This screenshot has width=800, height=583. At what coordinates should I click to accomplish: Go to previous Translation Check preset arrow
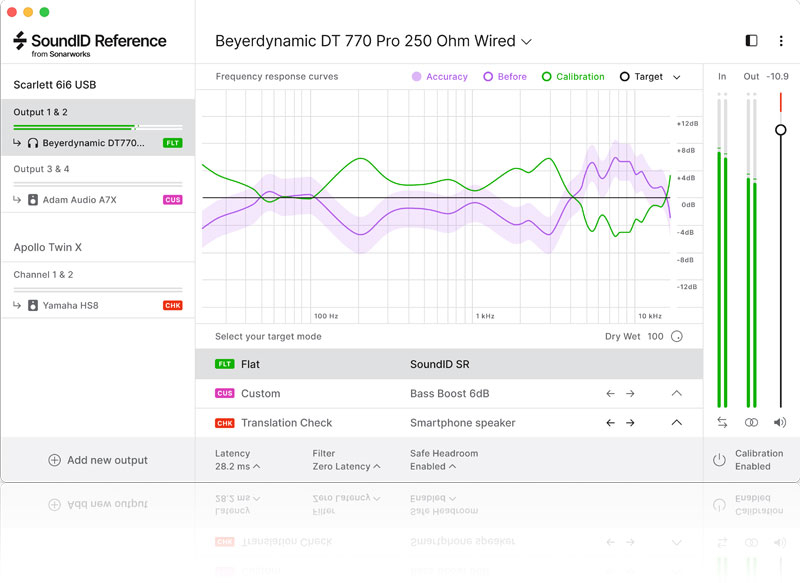click(x=610, y=423)
